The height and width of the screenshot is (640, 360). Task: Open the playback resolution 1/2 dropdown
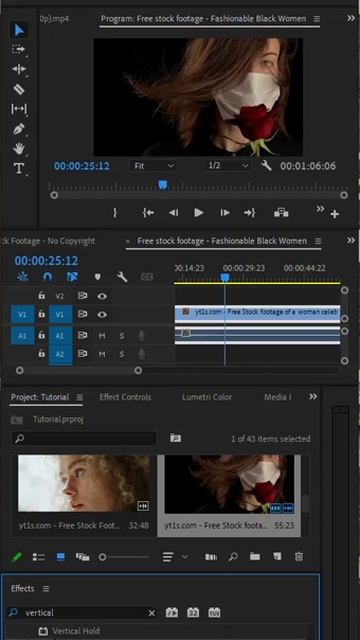(x=228, y=165)
